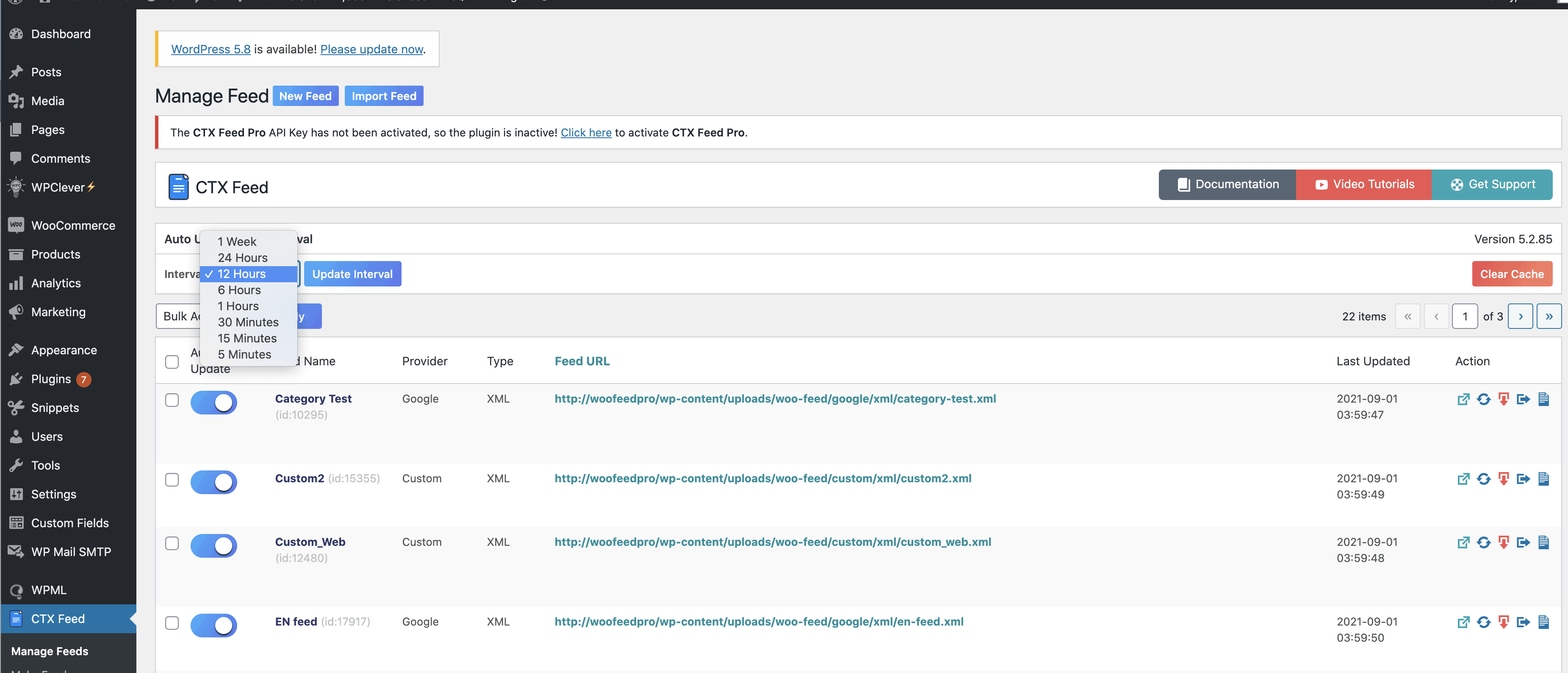Click the Dashboard gauge icon in sidebar

pos(17,34)
